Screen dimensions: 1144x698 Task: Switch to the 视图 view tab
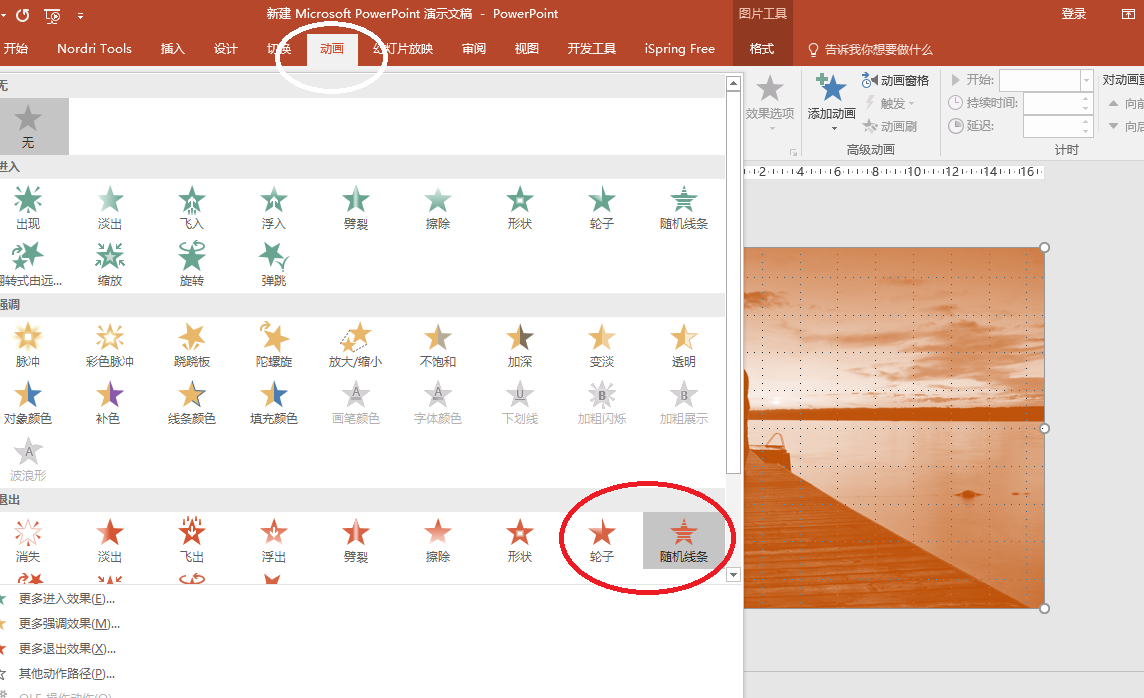click(527, 49)
